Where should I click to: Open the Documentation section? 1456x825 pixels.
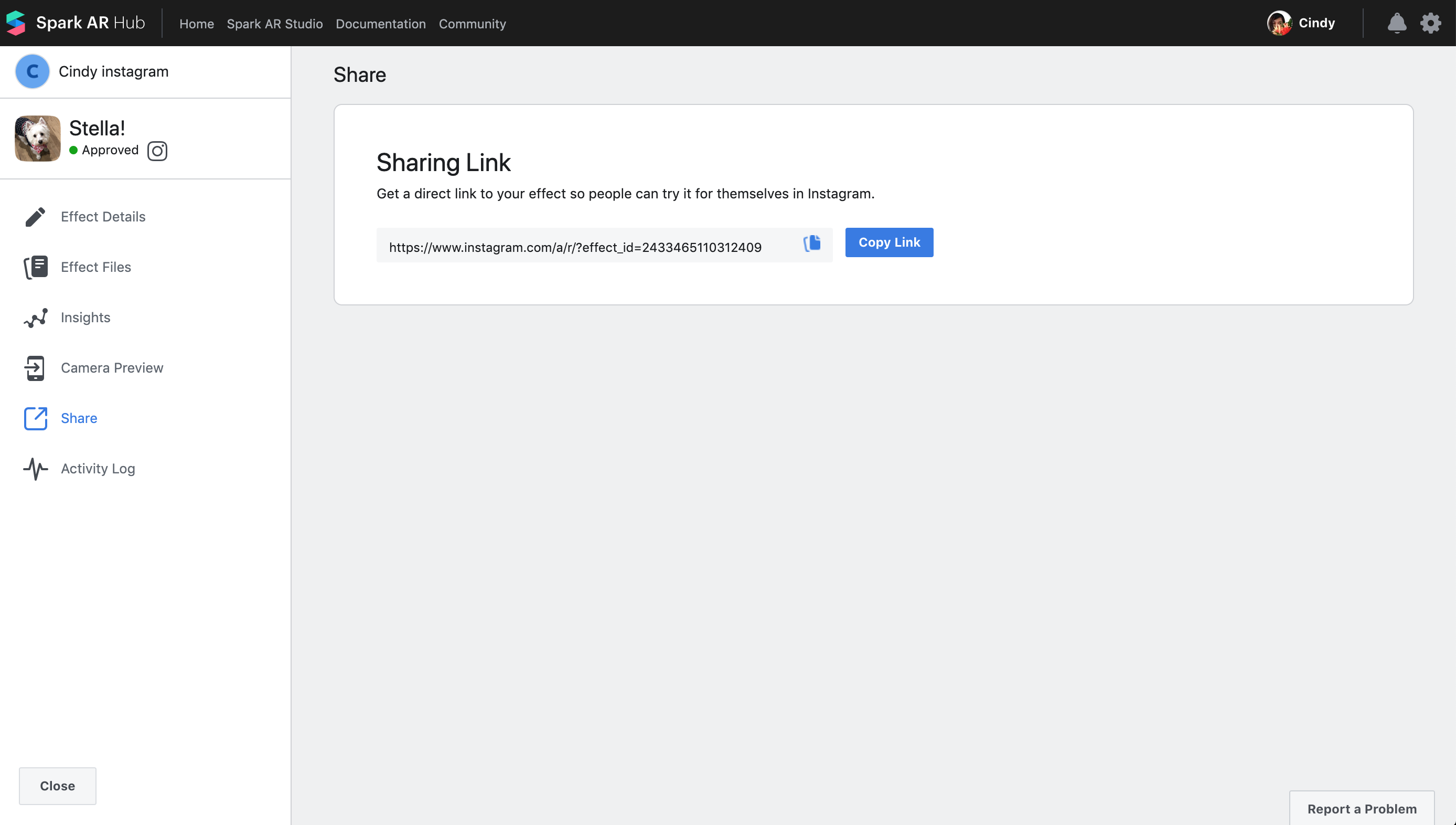coord(380,24)
